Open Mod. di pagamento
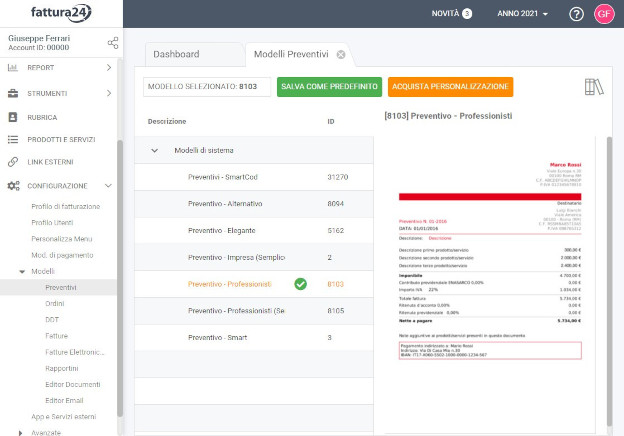624x436 pixels. click(62, 255)
